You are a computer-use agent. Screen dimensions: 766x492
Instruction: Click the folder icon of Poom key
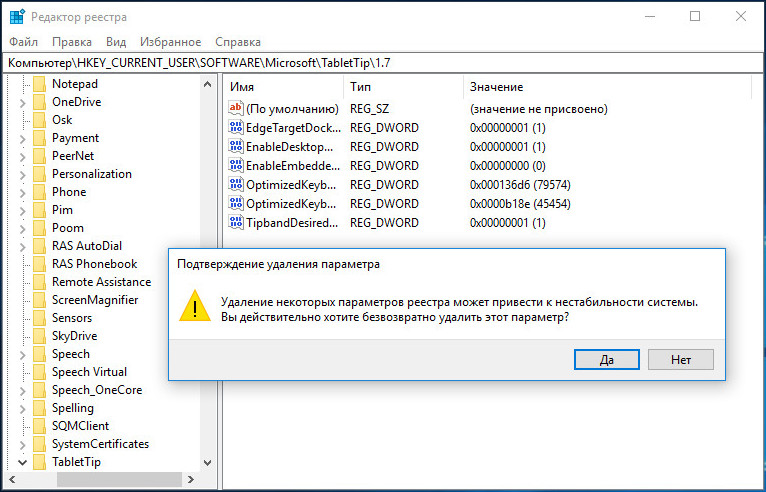pos(40,228)
